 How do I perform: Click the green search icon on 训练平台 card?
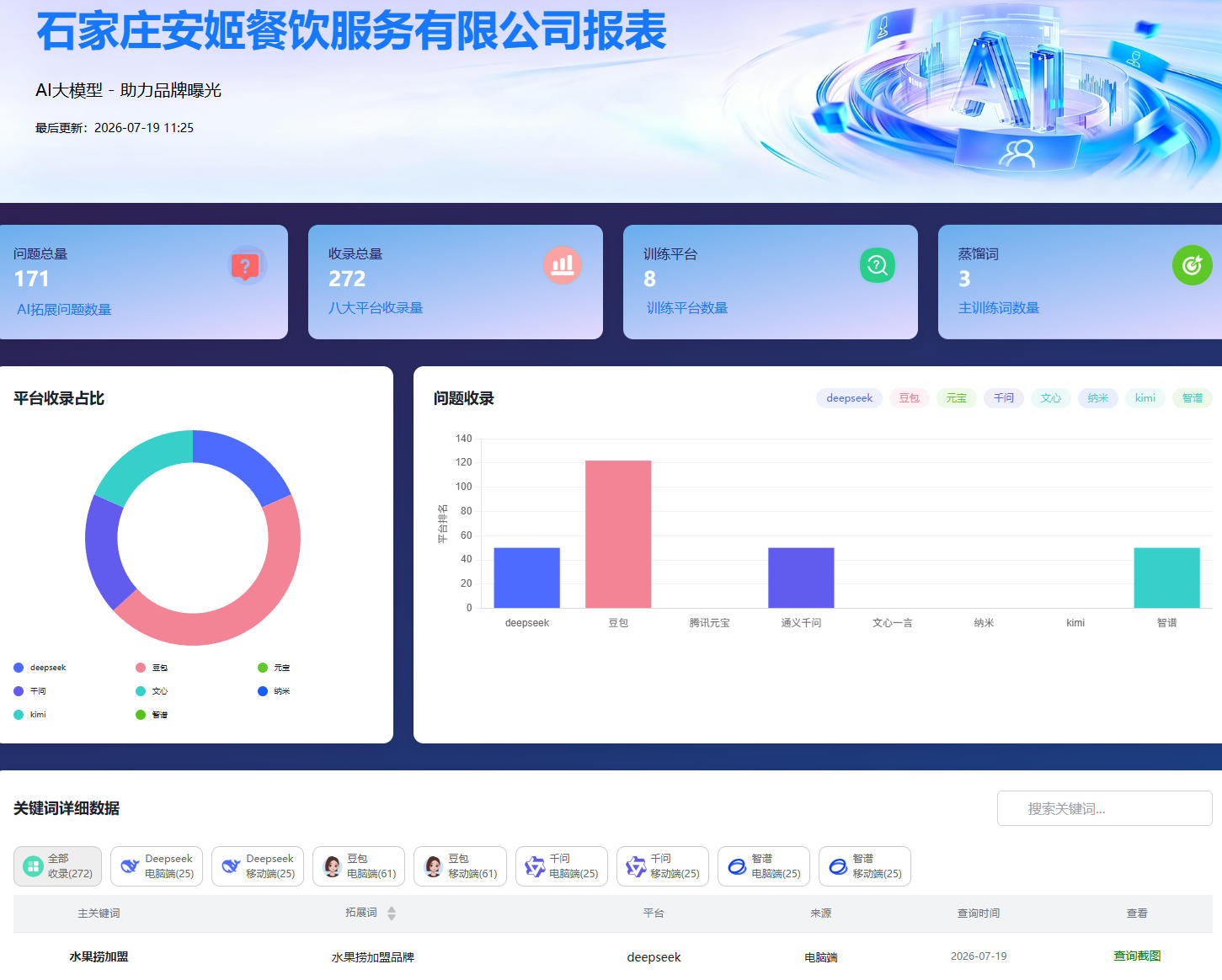878,265
